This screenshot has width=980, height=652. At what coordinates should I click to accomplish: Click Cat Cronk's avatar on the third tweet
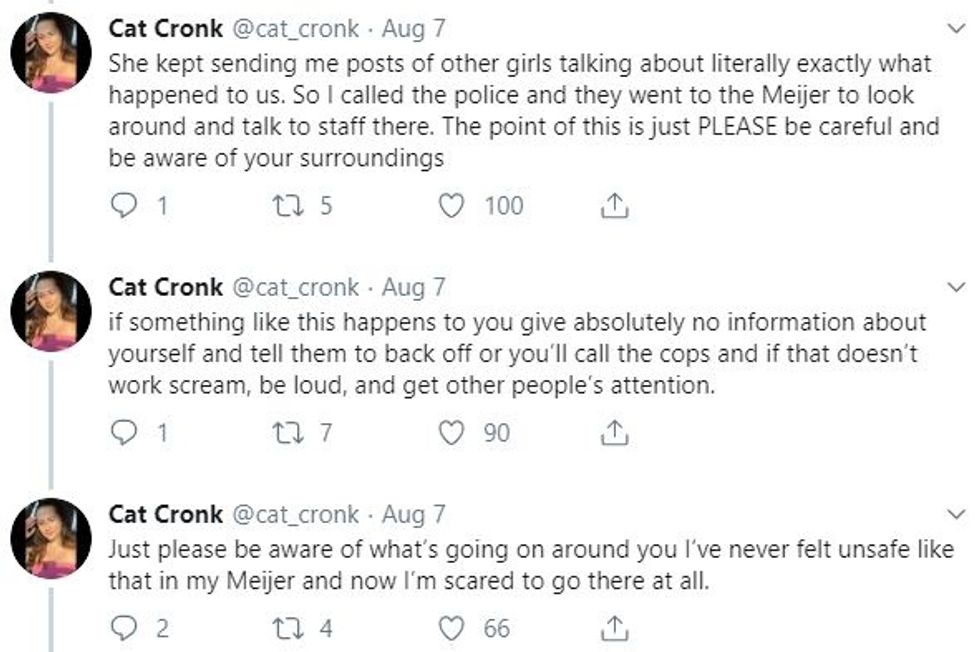pos(51,538)
